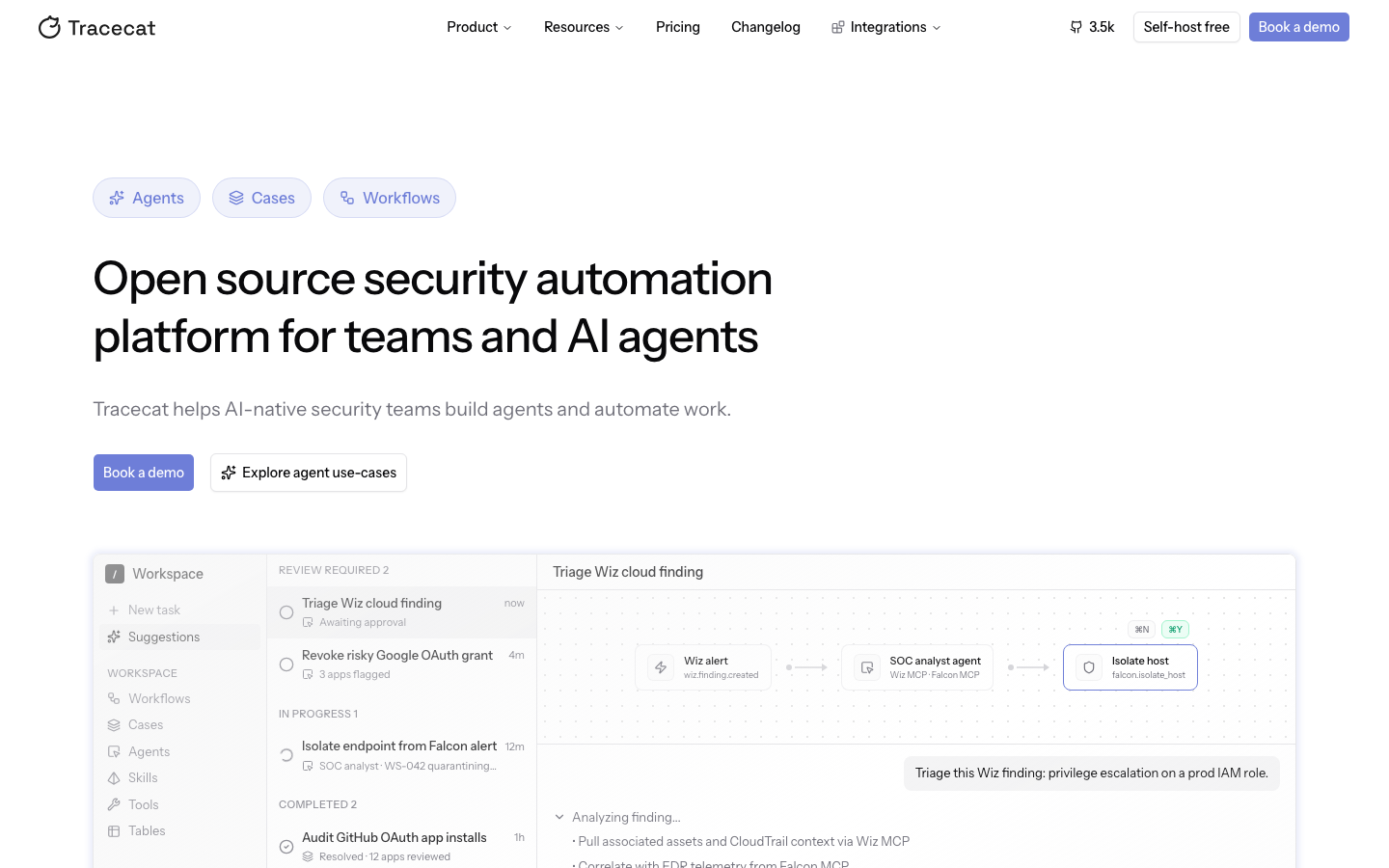1389x868 pixels.
Task: Open Skills in the Workspace sidebar
Action: [x=133, y=777]
